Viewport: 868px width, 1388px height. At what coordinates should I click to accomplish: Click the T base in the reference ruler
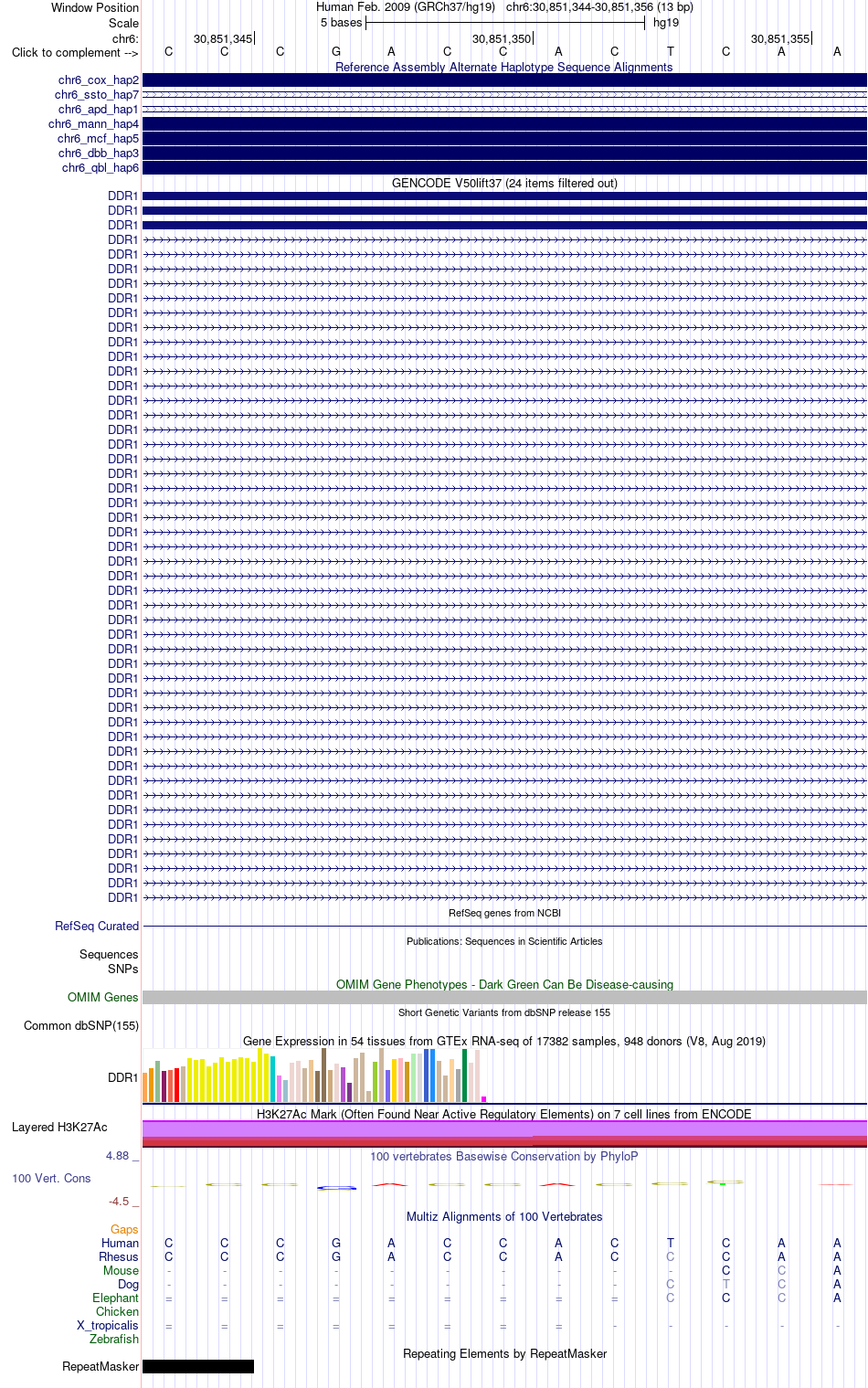pyautogui.click(x=671, y=51)
